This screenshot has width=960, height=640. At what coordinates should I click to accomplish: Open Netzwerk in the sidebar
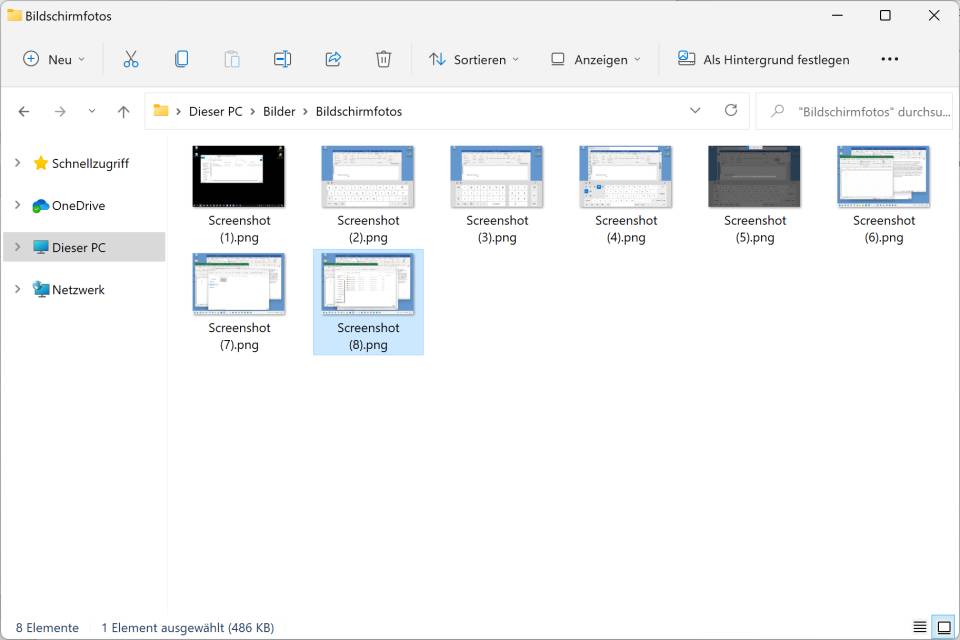coord(78,289)
